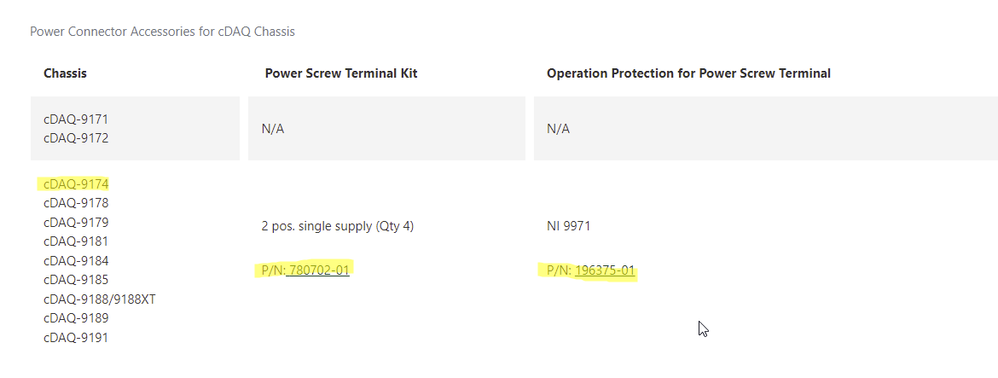Image resolution: width=998 pixels, height=378 pixels.
Task: Click the '2 pos. single supply (Qty 4)' text
Action: [x=337, y=226]
